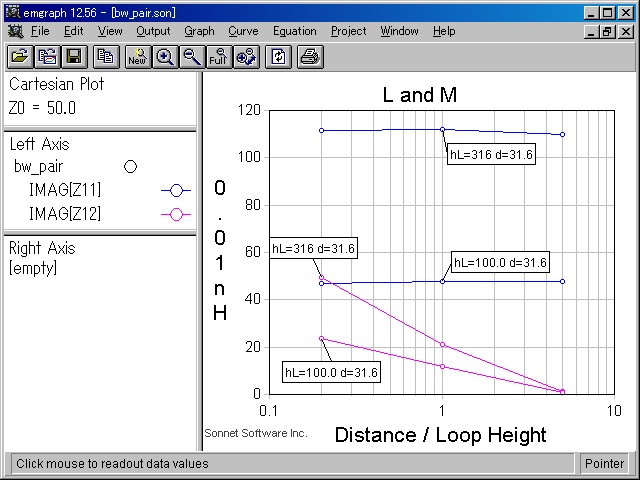Print the graph using printer icon

(x=310, y=57)
